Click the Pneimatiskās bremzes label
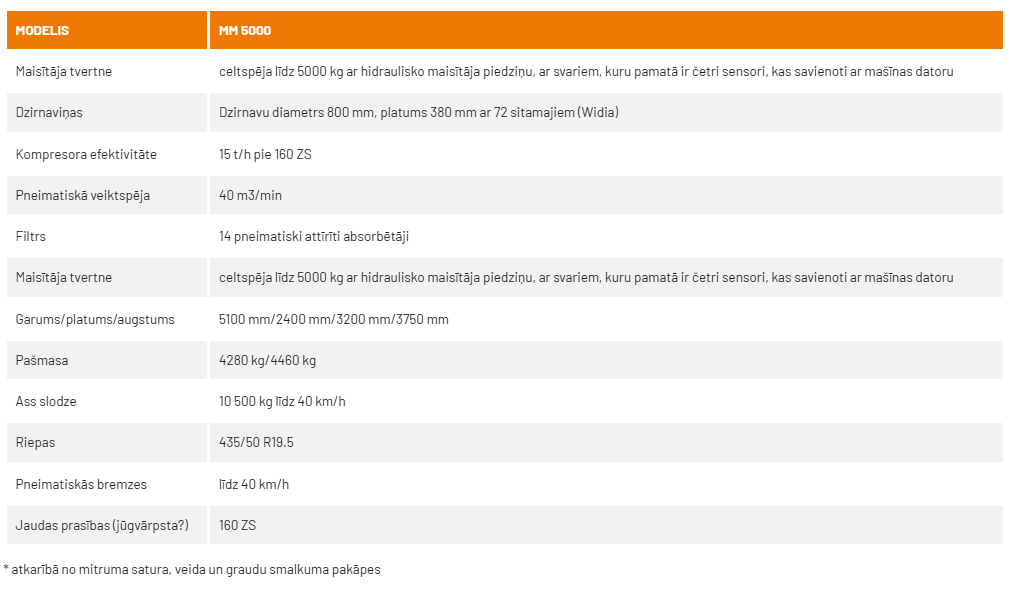 coord(81,484)
